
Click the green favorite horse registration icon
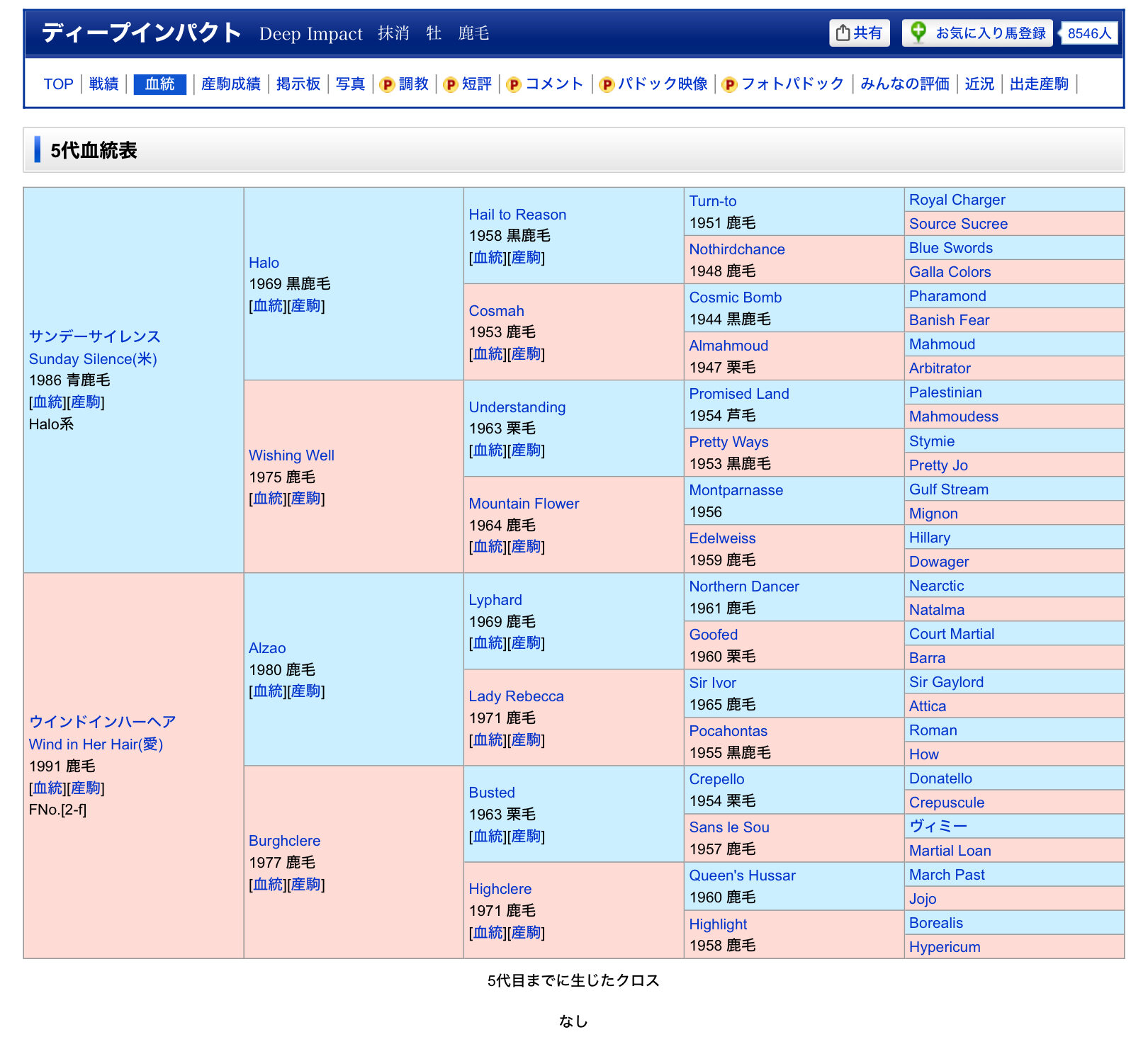click(918, 33)
